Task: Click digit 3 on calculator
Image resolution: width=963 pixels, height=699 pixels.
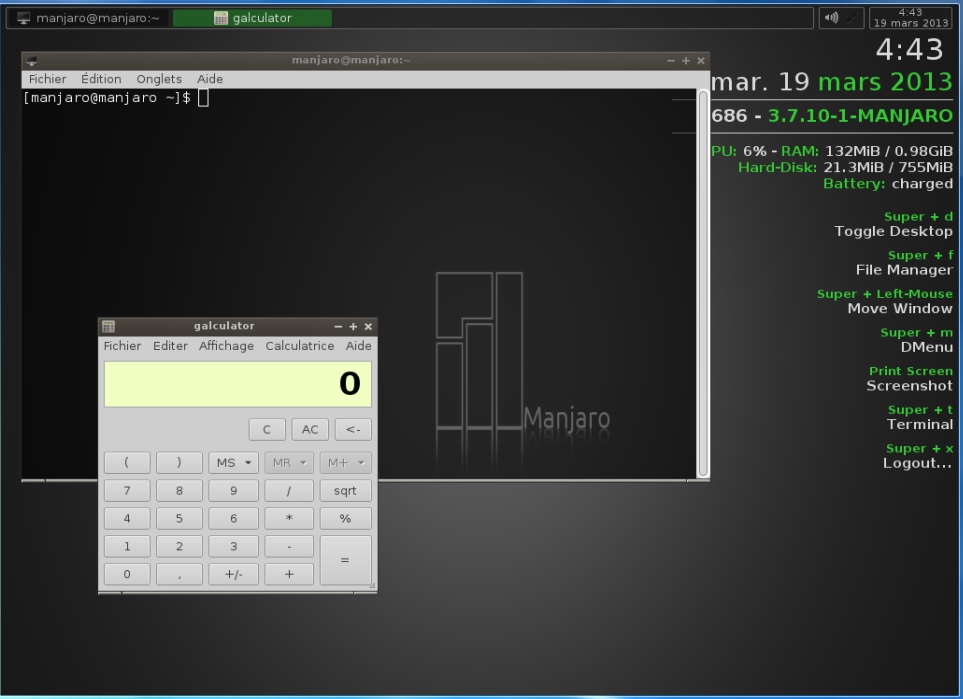Action: point(233,546)
